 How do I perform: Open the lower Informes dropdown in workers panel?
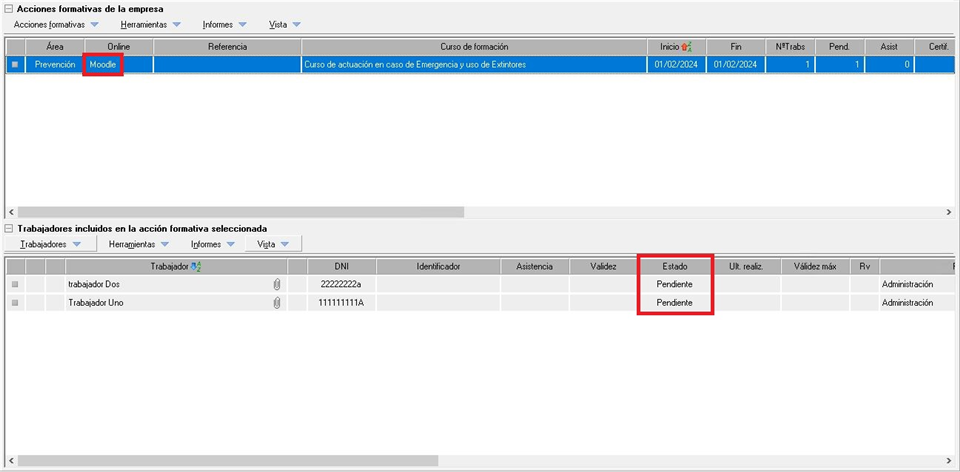(212, 244)
